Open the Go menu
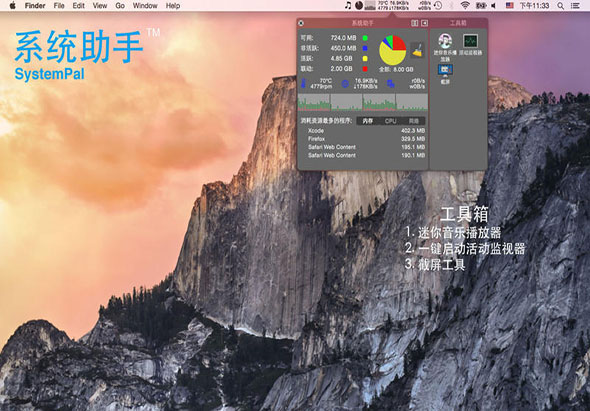The width and height of the screenshot is (590, 411). tap(120, 6)
